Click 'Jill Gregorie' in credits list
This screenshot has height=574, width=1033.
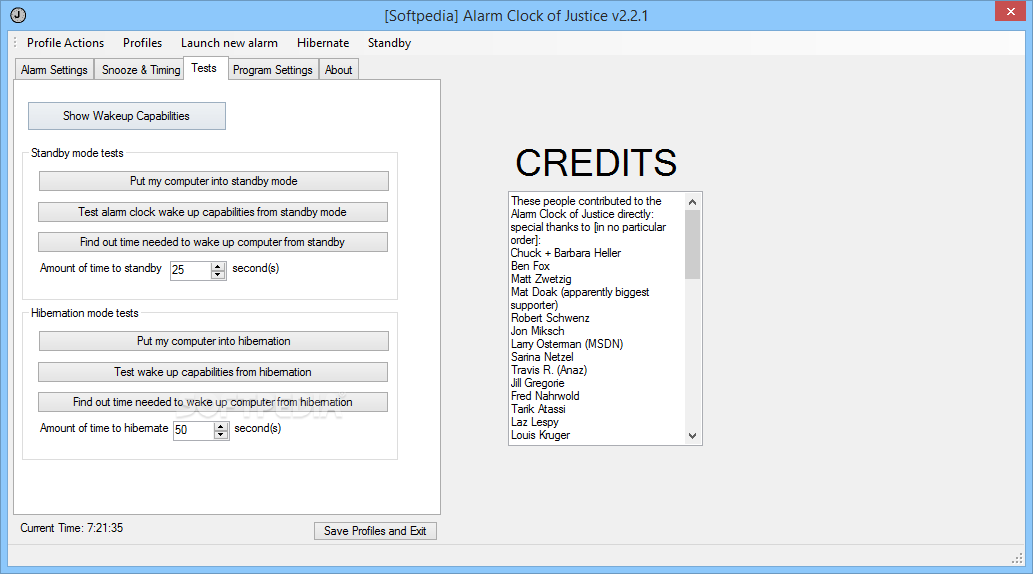(538, 383)
